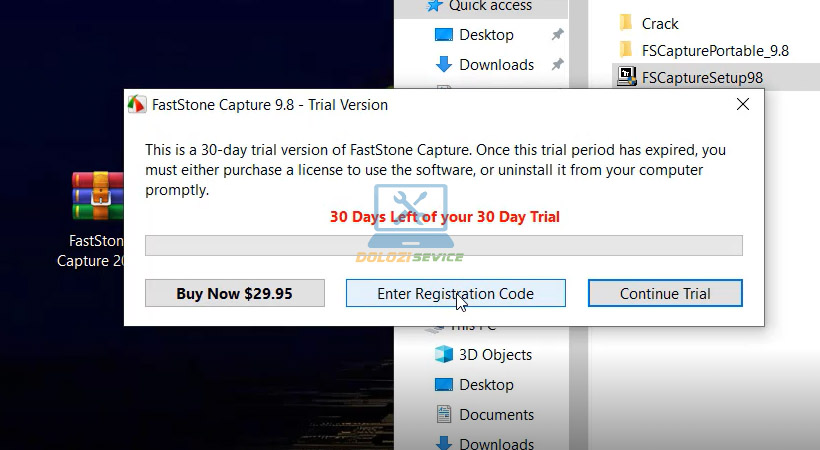Image resolution: width=820 pixels, height=450 pixels.
Task: Close the FastStone Capture trial dialog
Action: click(743, 104)
